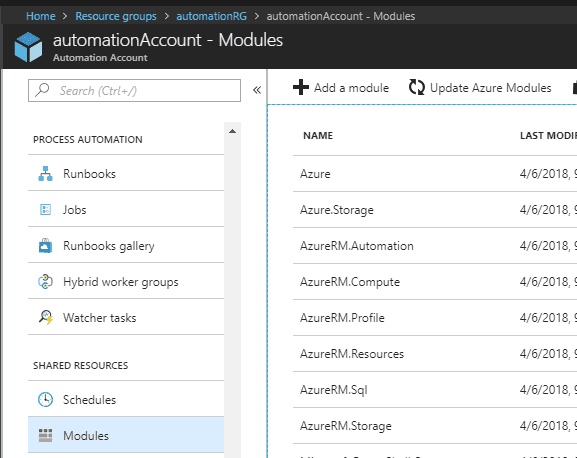577x458 pixels.
Task: Open the automationRG breadcrumb link
Action: [212, 16]
